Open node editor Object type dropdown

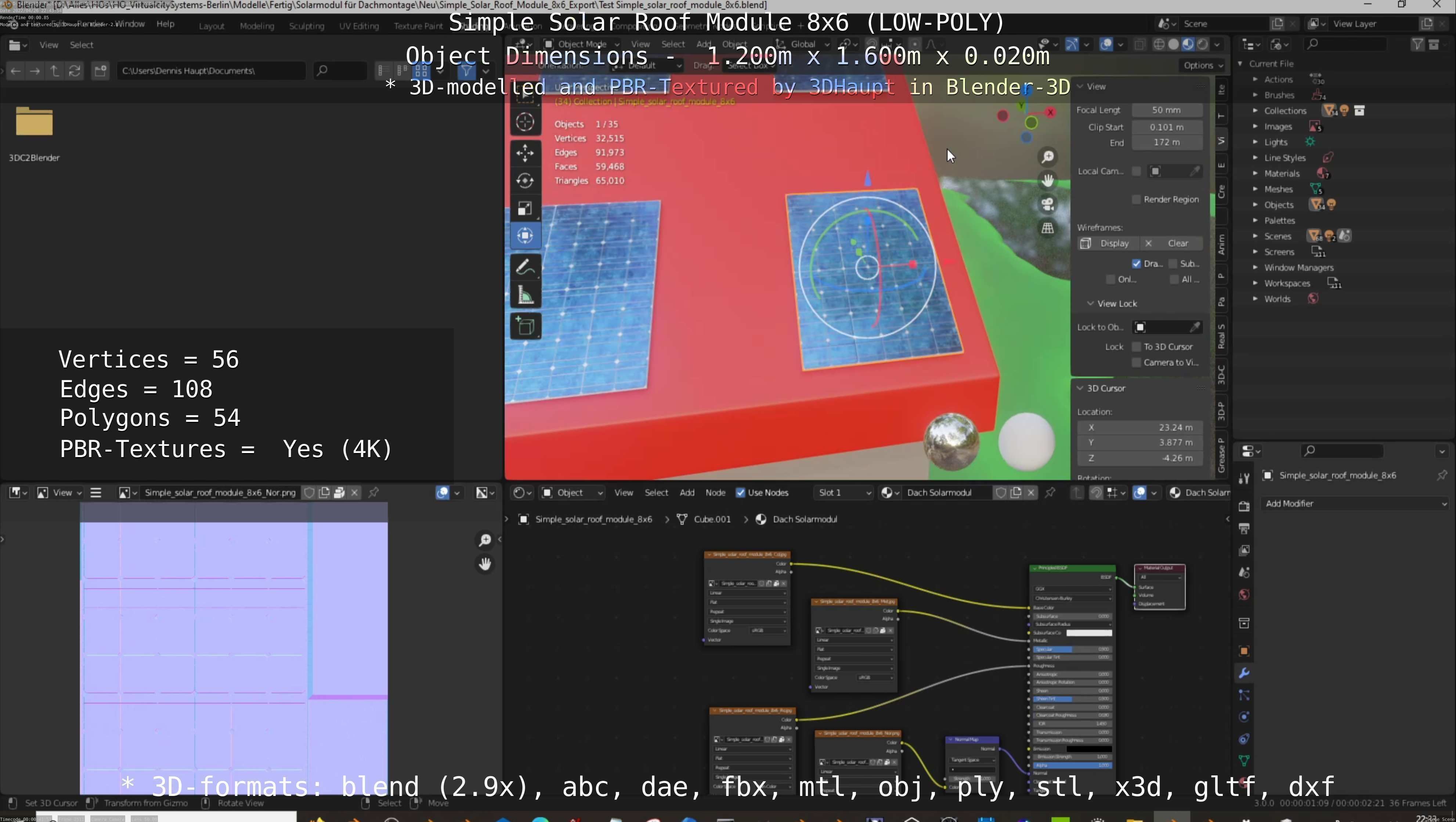click(572, 493)
